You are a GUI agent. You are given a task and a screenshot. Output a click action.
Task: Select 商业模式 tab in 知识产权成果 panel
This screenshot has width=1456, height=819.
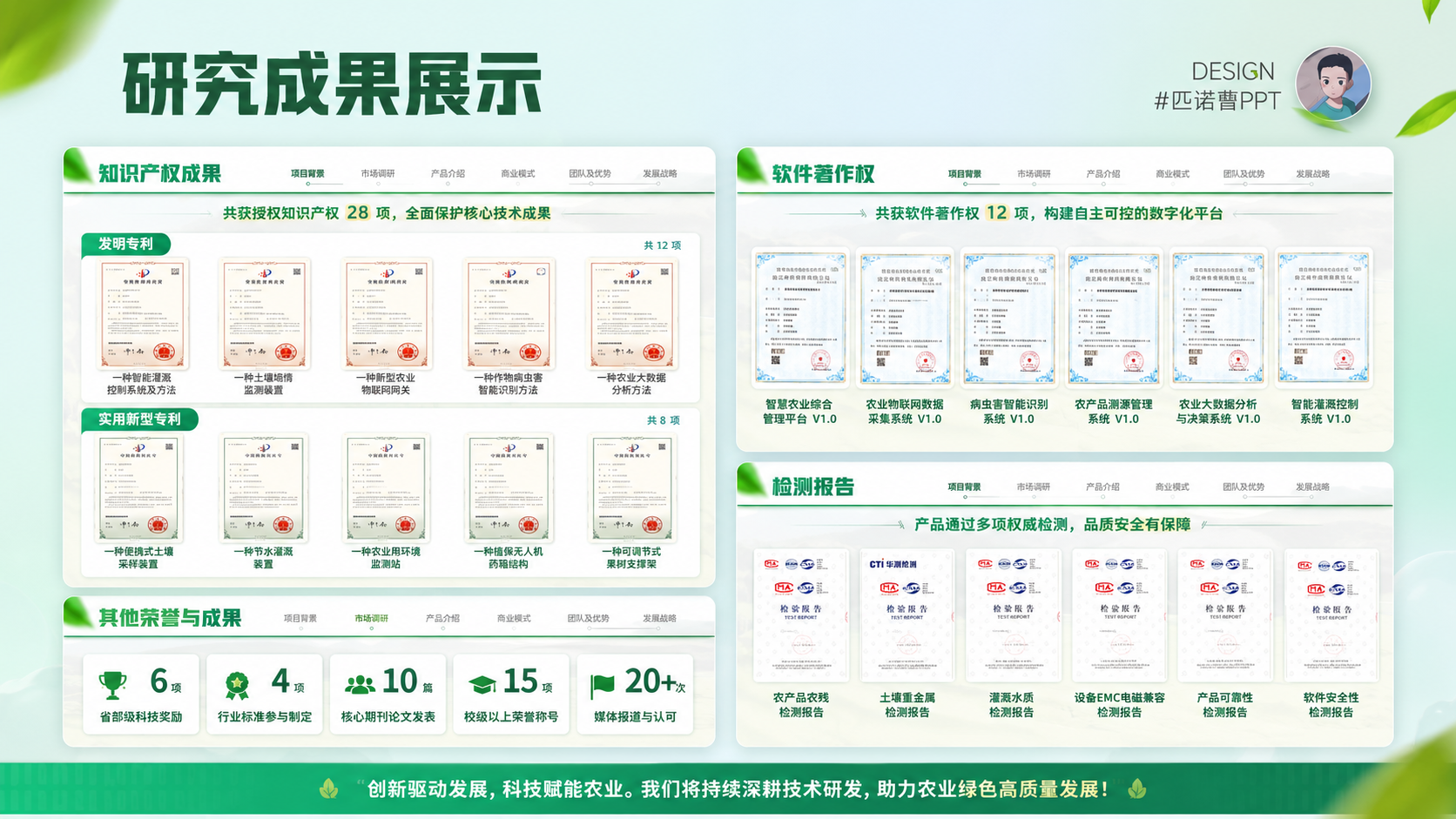518,174
